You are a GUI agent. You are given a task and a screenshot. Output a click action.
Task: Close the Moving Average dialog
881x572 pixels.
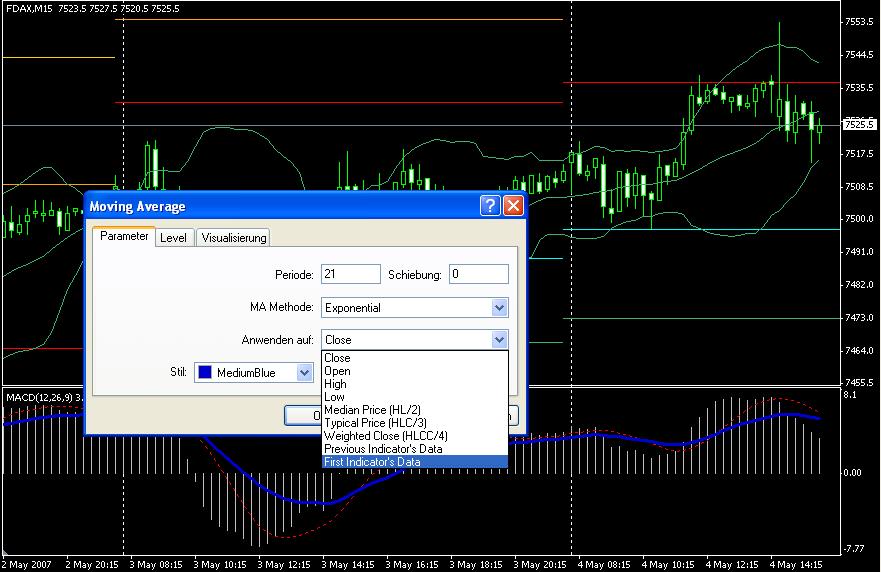coord(513,206)
